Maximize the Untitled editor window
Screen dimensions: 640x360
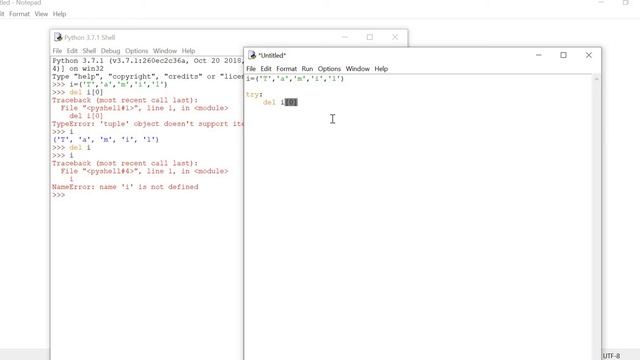click(563, 55)
